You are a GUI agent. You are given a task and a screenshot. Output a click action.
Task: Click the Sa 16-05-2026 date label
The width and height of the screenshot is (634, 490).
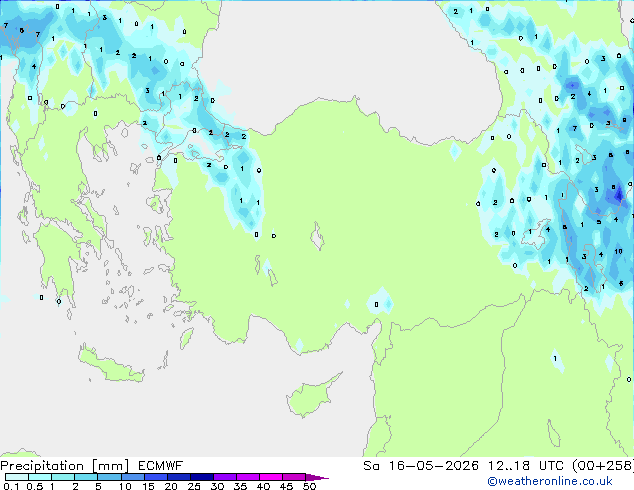pyautogui.click(x=421, y=466)
